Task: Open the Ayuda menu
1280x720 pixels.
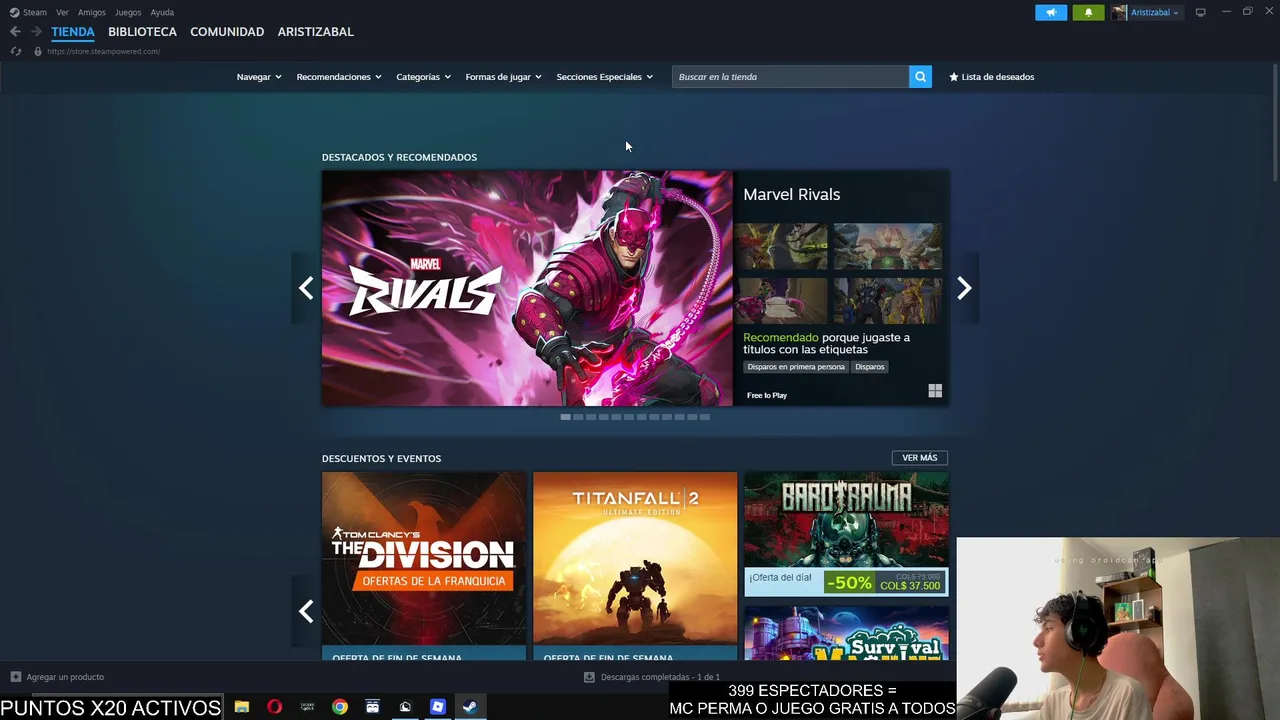Action: pos(162,12)
